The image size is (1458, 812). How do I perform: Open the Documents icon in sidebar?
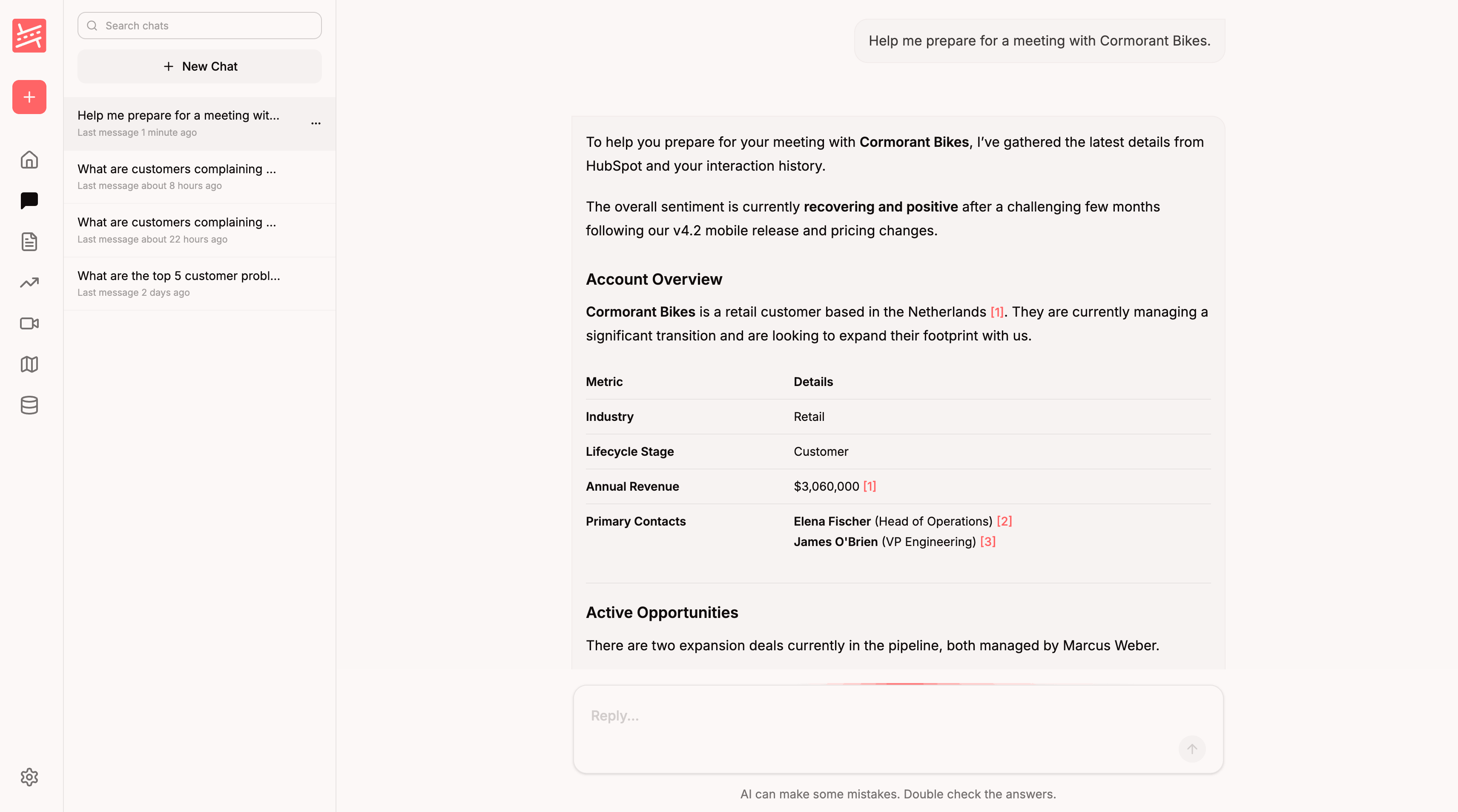29,242
